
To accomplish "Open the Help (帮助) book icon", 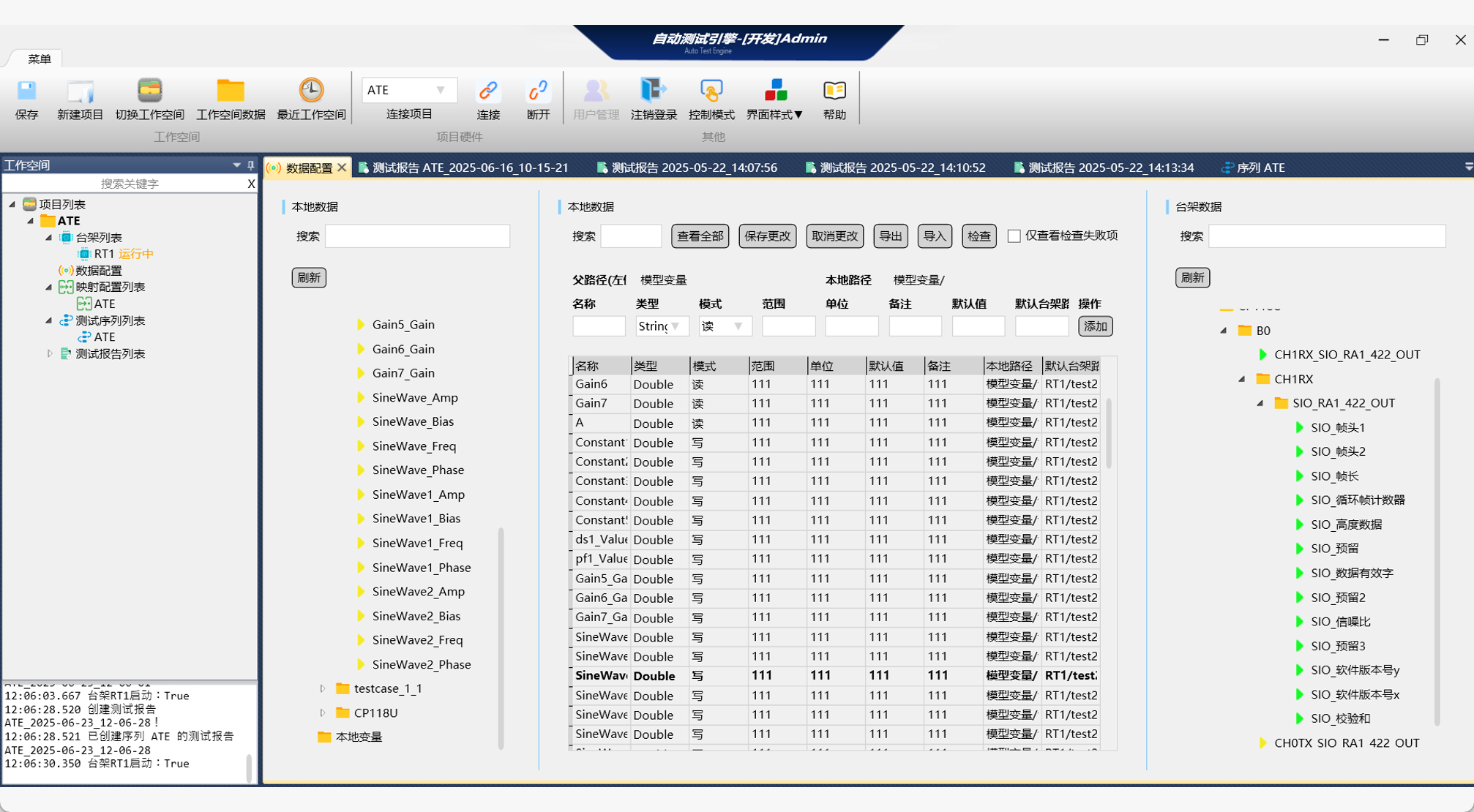I will (x=834, y=91).
